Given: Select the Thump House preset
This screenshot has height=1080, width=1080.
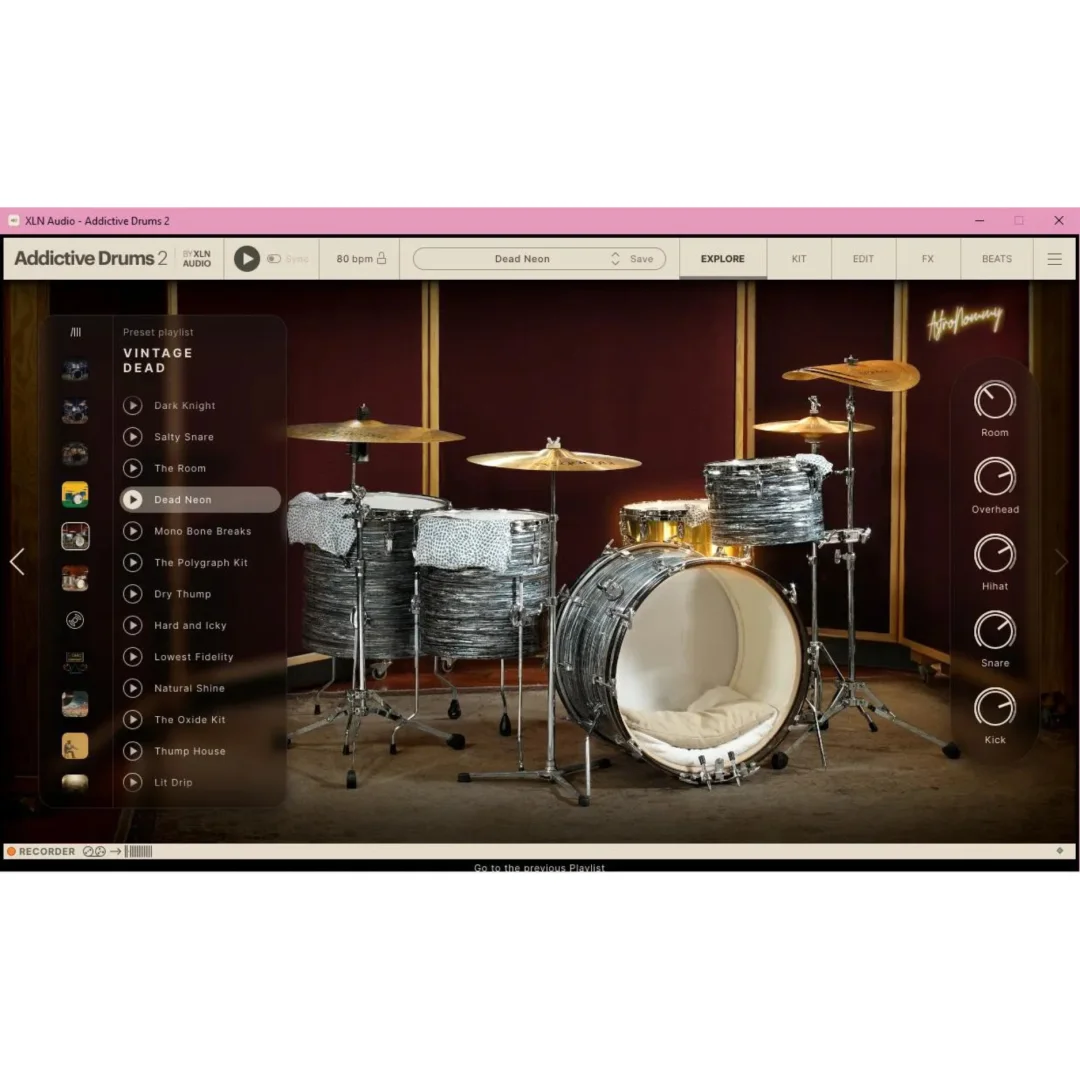Looking at the screenshot, I should pos(190,751).
